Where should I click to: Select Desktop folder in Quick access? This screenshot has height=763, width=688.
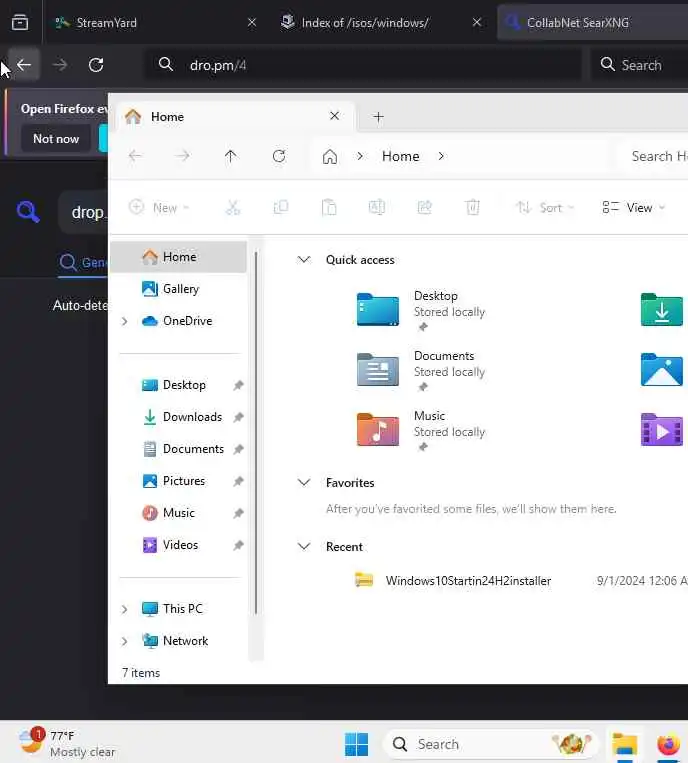pos(421,310)
